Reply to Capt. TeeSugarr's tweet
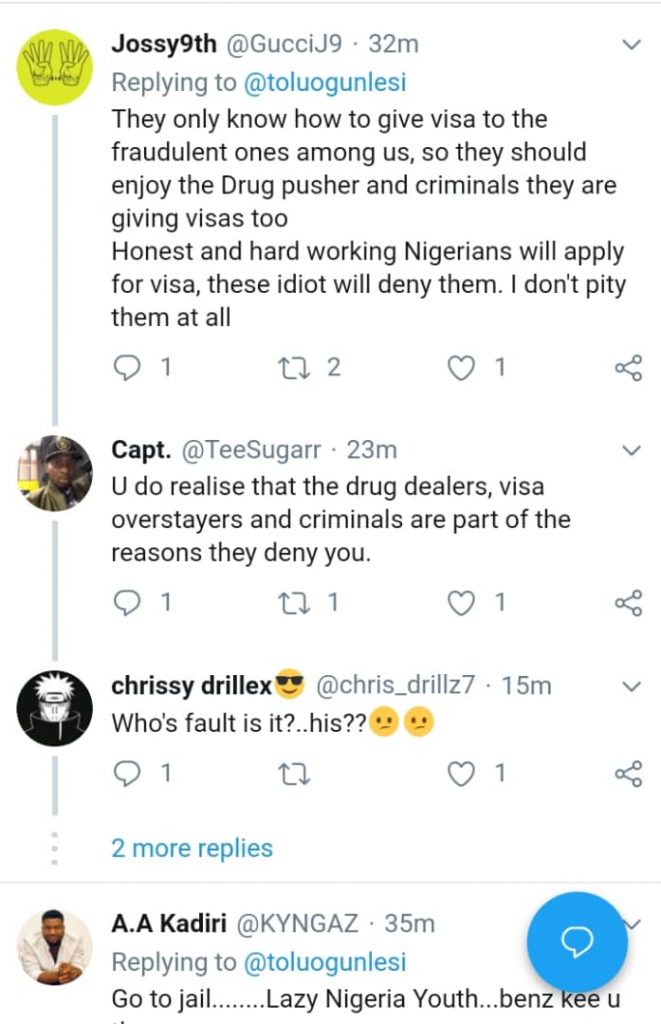The image size is (661, 1024). pyautogui.click(x=127, y=602)
